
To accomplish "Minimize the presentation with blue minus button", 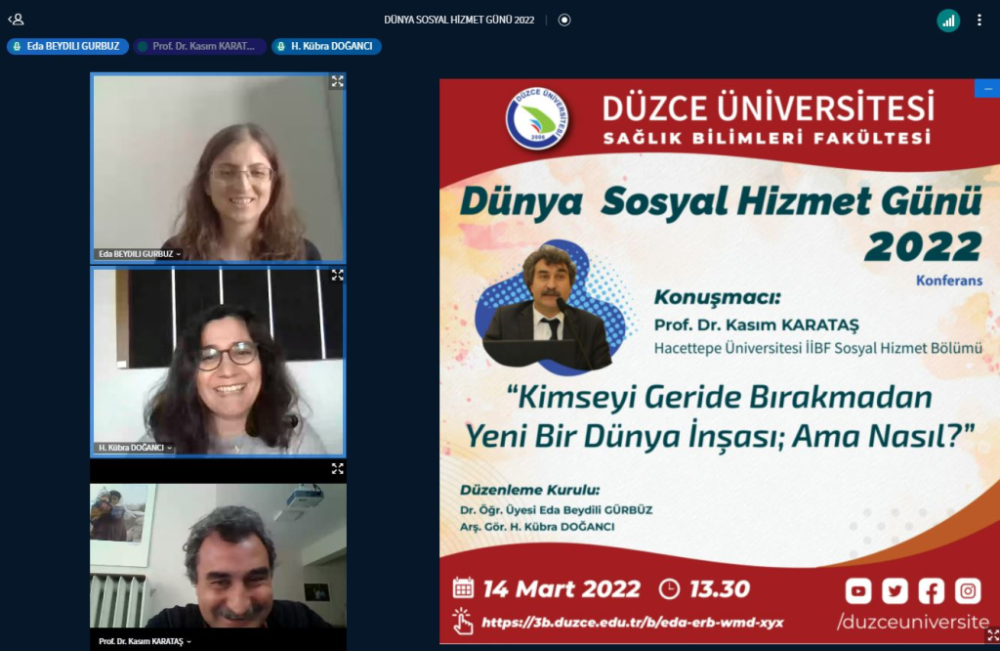I will coord(987,89).
